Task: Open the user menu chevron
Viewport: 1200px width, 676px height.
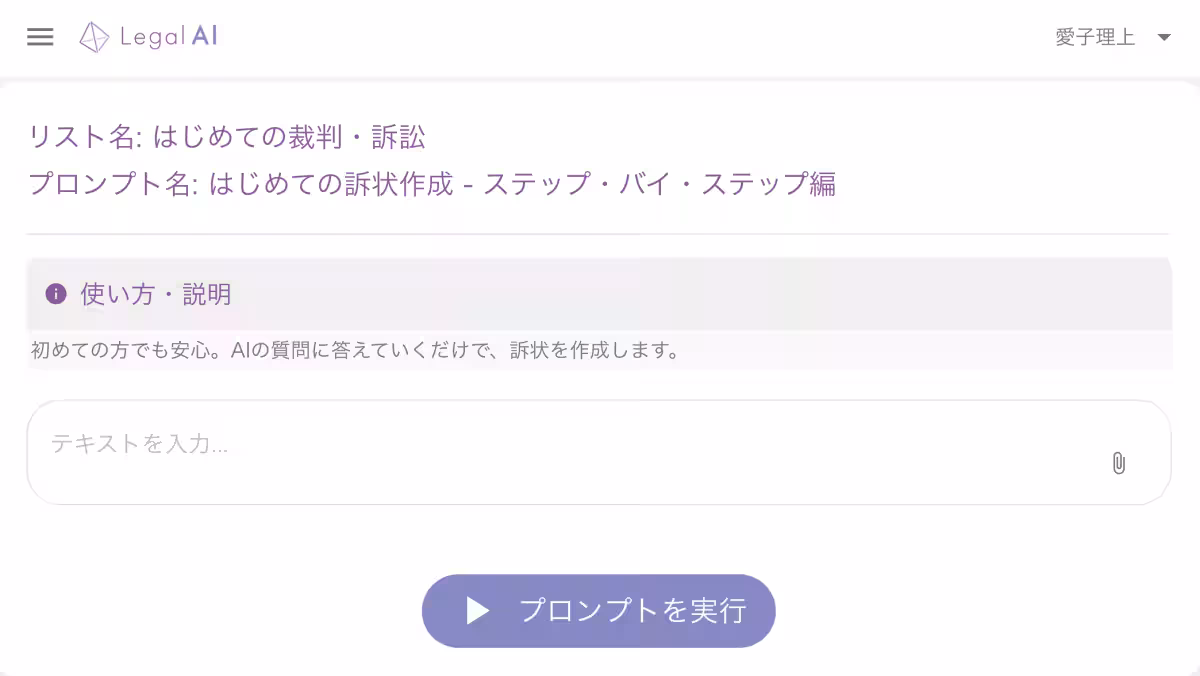Action: point(1163,36)
